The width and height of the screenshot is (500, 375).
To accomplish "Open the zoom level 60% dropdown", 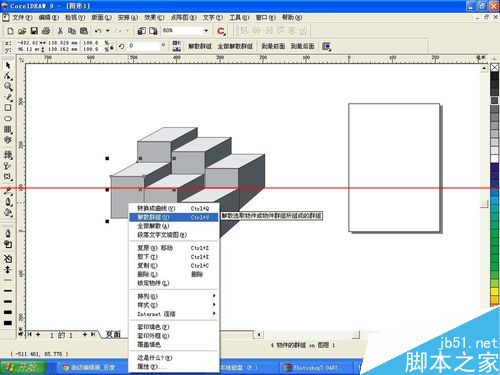I will (206, 31).
